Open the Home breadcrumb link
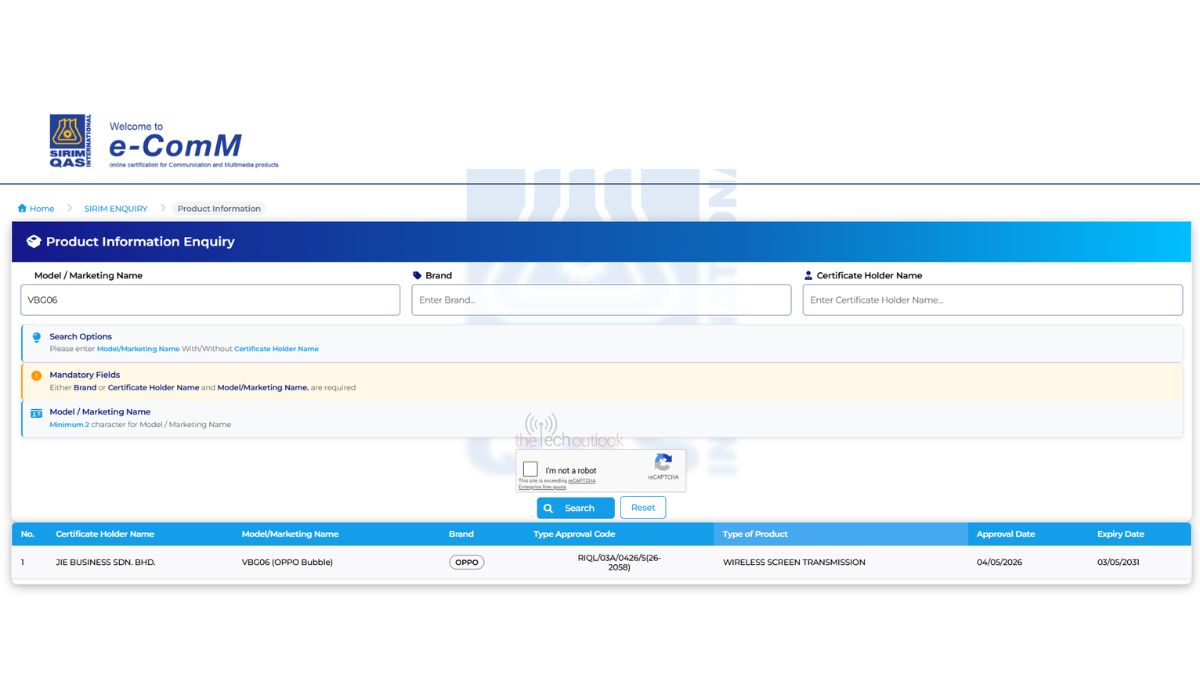This screenshot has width=1200, height=675. [42, 208]
